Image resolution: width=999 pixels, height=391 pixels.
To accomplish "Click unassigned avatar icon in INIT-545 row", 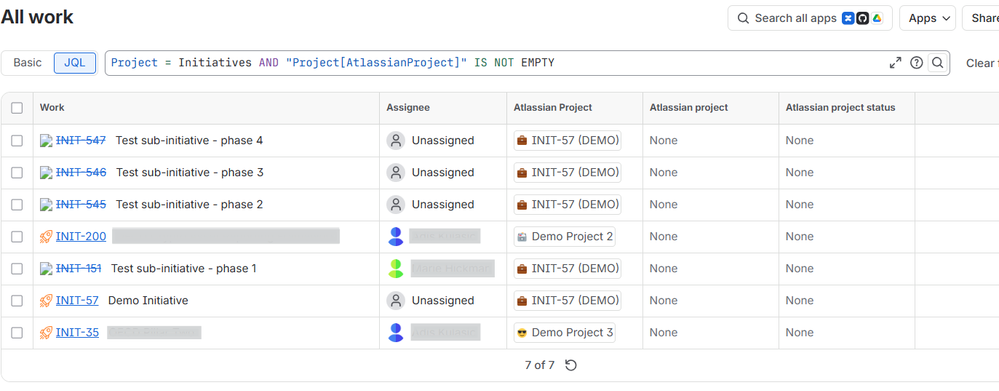I will pos(396,204).
